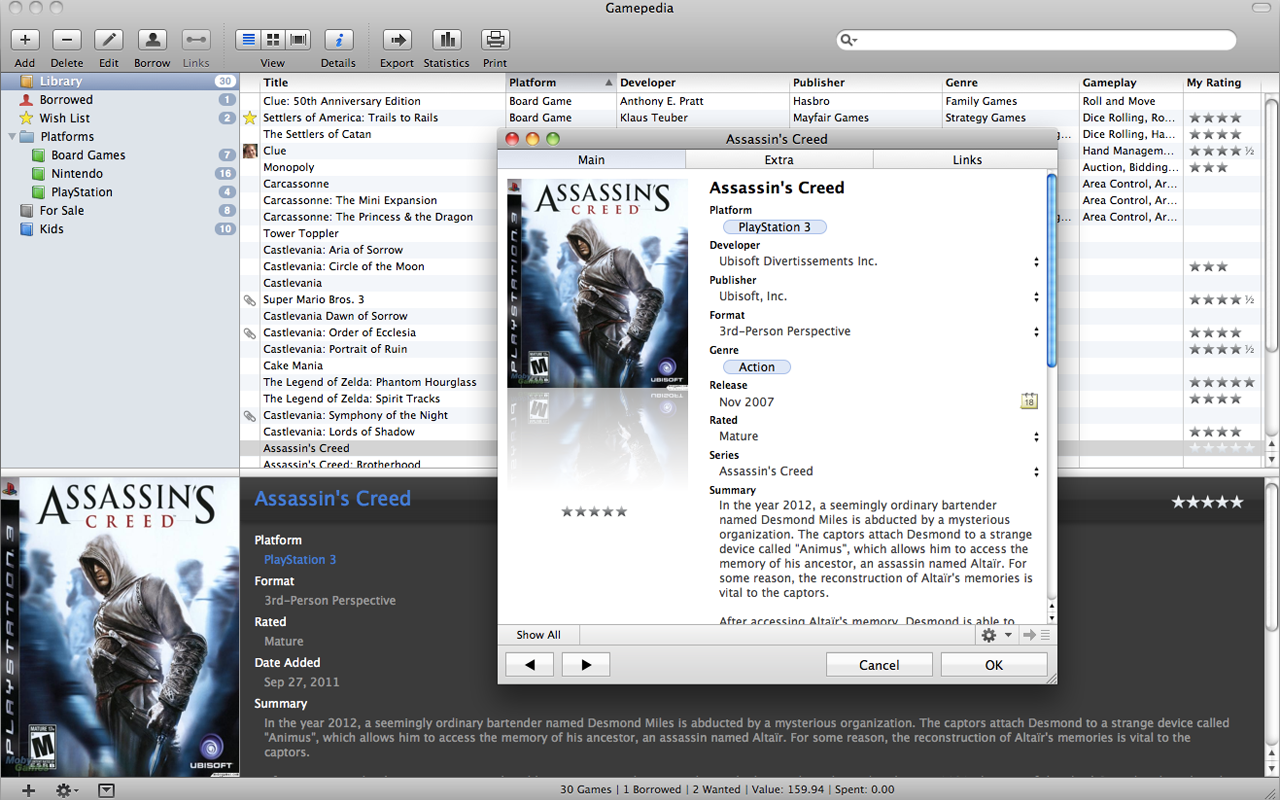The image size is (1280, 800).
Task: Open the Statistics chart icon
Action: 446,40
